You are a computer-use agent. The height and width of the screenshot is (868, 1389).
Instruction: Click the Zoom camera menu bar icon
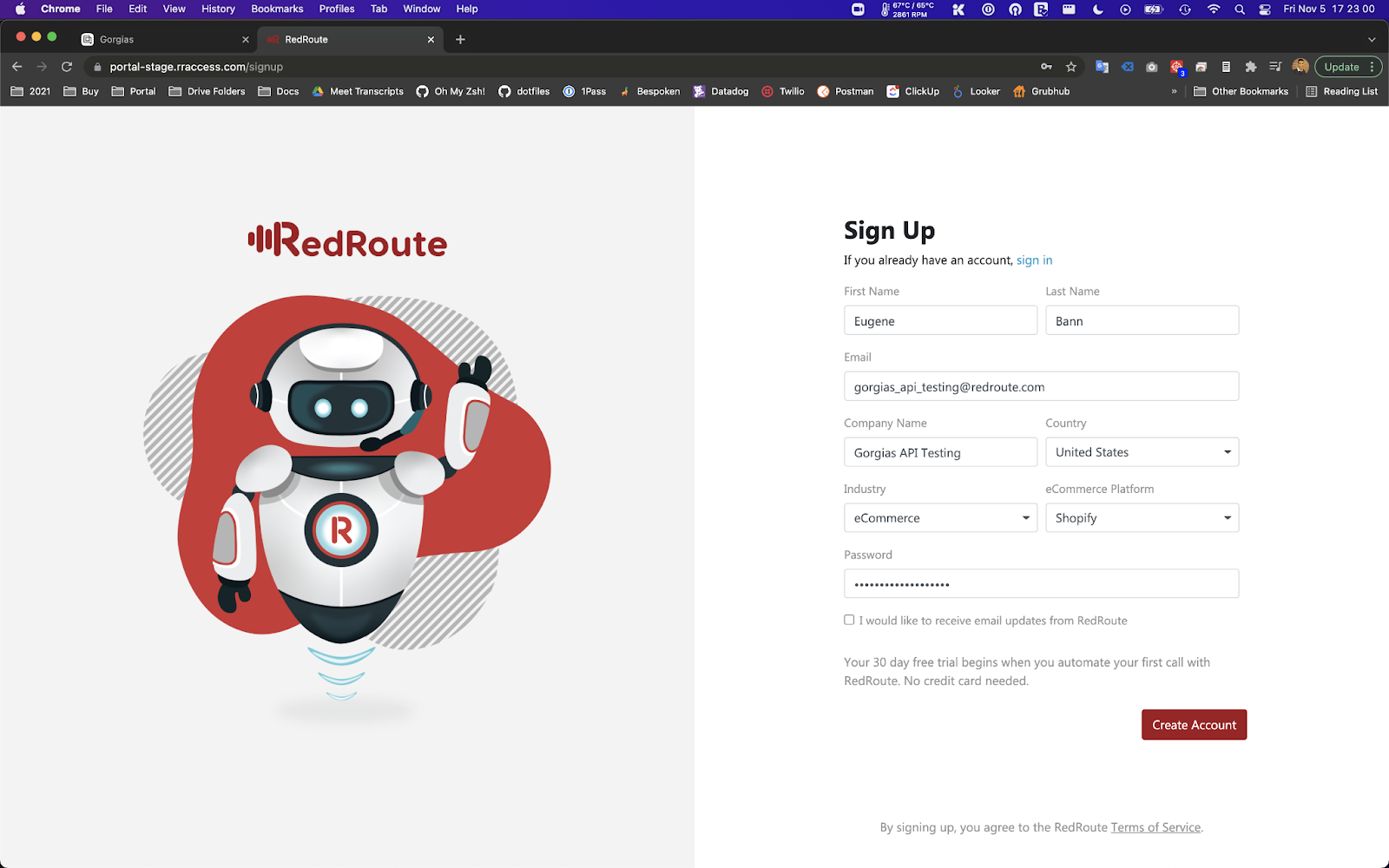point(858,9)
